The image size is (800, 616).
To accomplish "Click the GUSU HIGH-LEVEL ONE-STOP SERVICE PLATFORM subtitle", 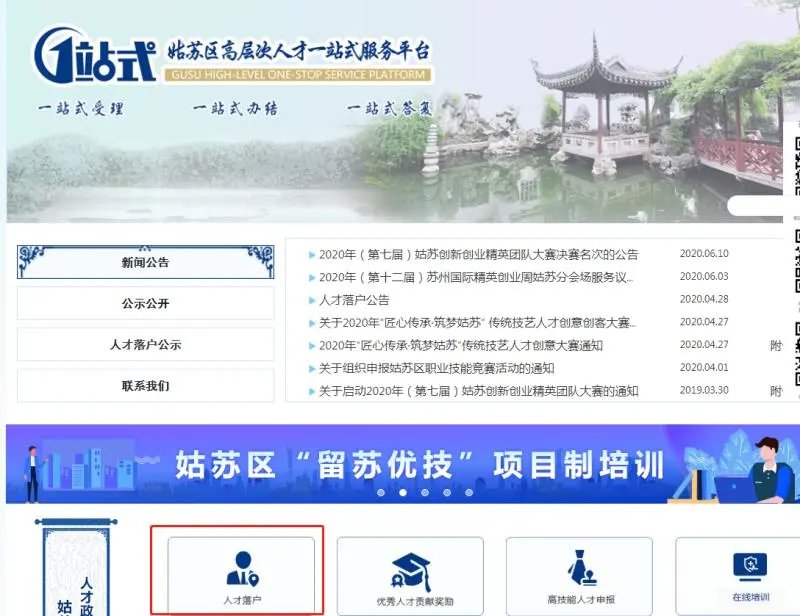I will [x=298, y=75].
